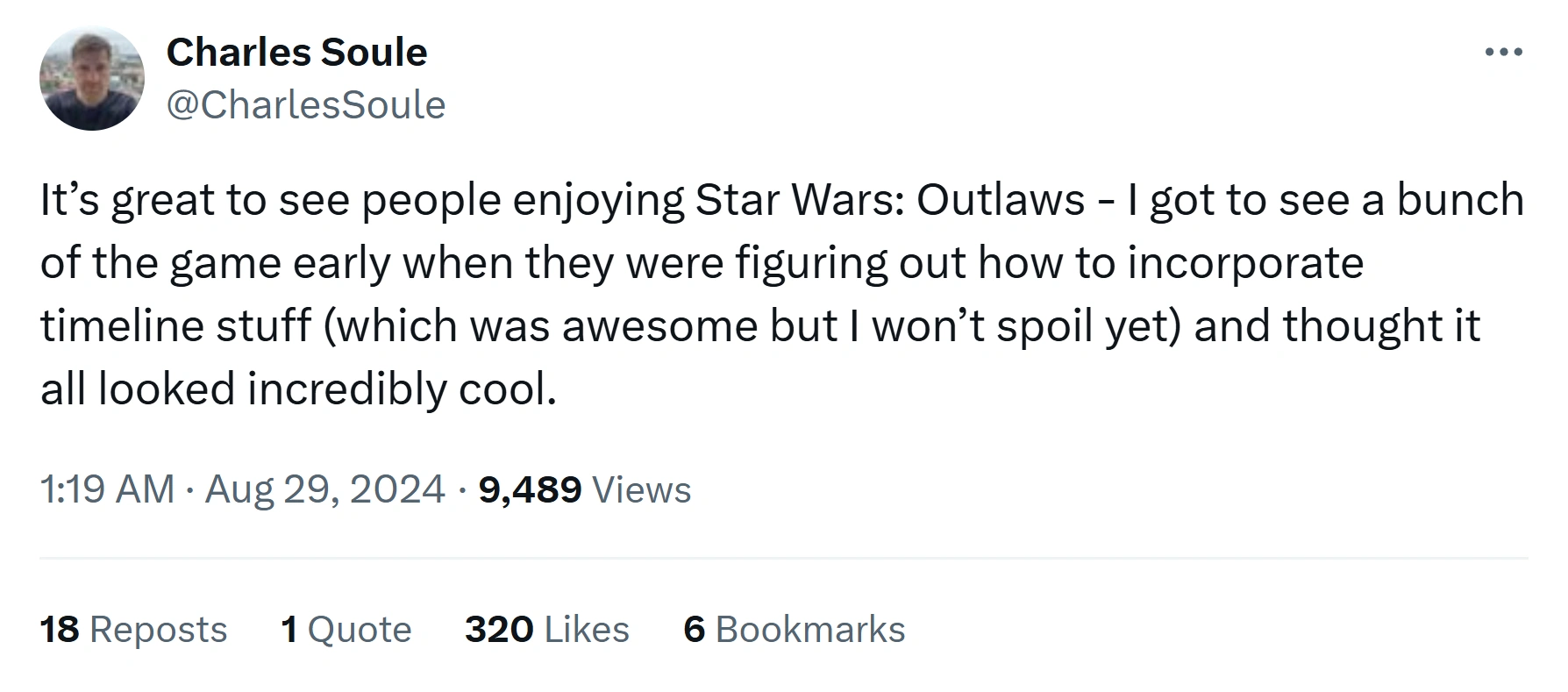Open the three-dot more options menu
1568x692 pixels.
click(1503, 53)
